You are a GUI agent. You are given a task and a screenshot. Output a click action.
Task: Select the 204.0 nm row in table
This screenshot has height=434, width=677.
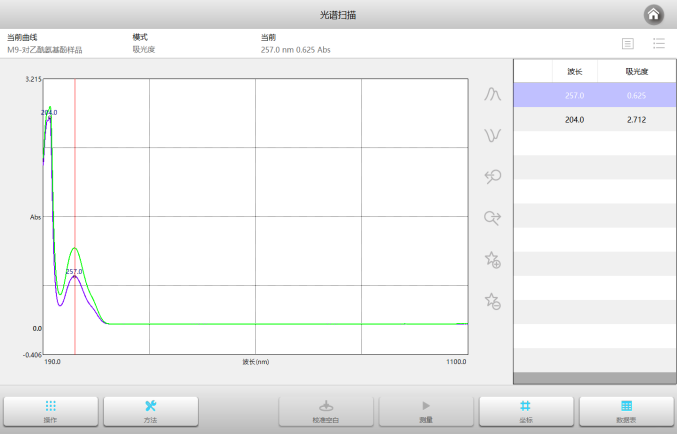point(595,119)
